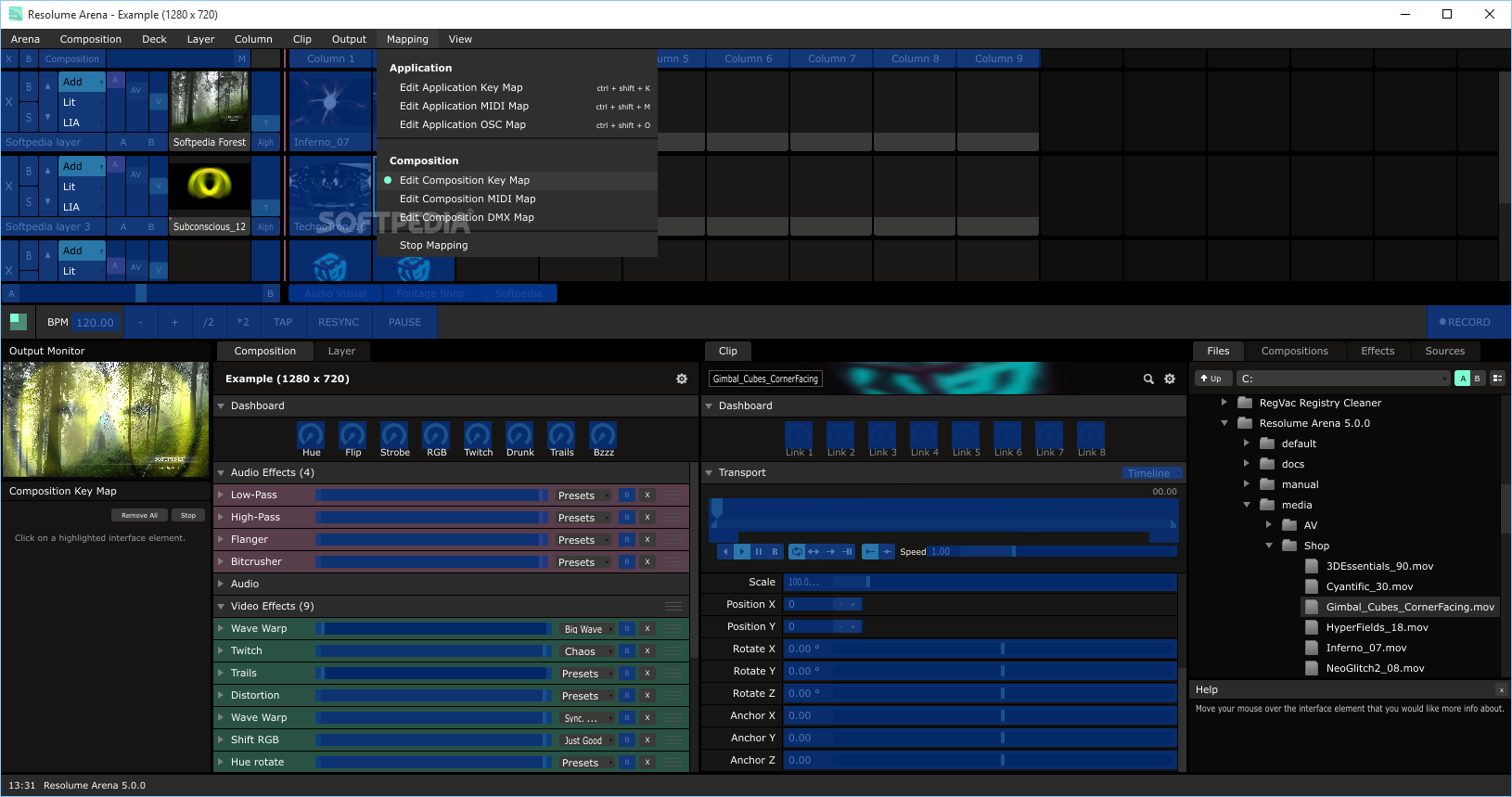The image size is (1512, 797).
Task: Open the Clip panel settings gear
Action: click(1170, 379)
